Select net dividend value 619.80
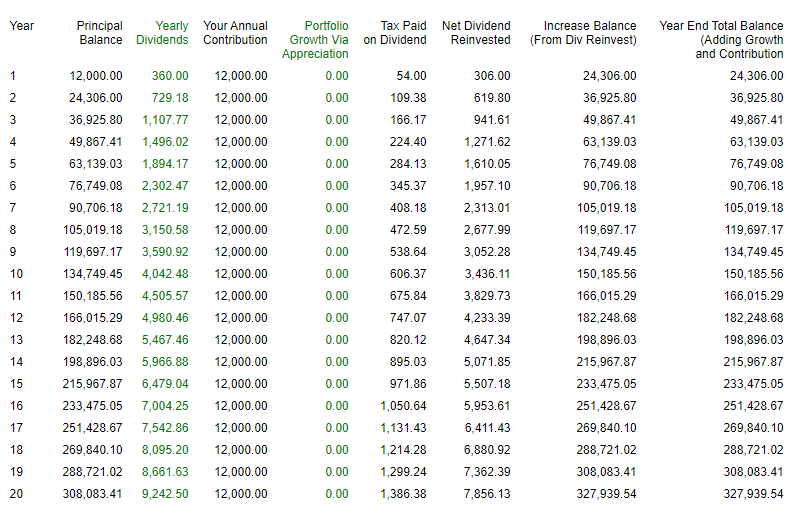The height and width of the screenshot is (518, 801). [x=492, y=98]
